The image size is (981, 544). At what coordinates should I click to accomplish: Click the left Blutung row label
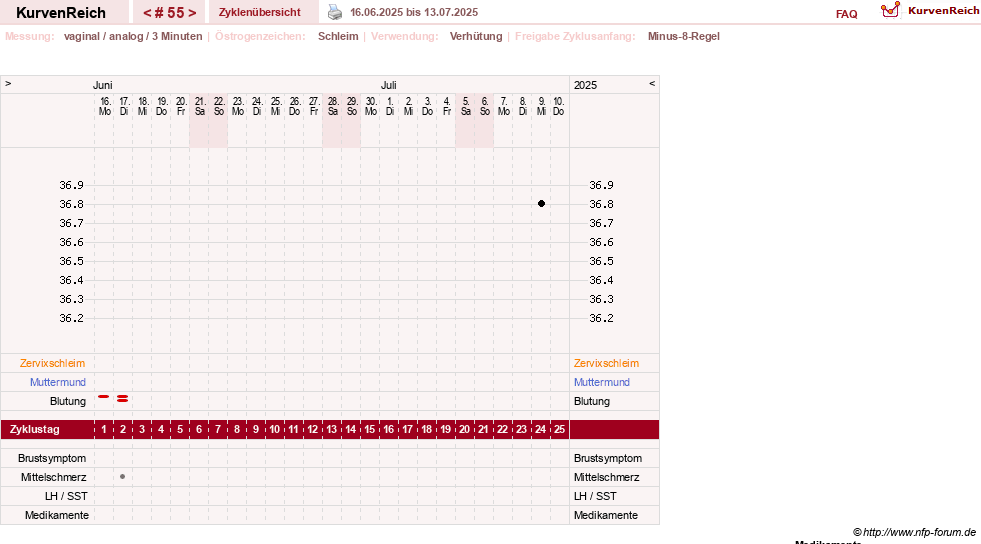[x=68, y=401]
